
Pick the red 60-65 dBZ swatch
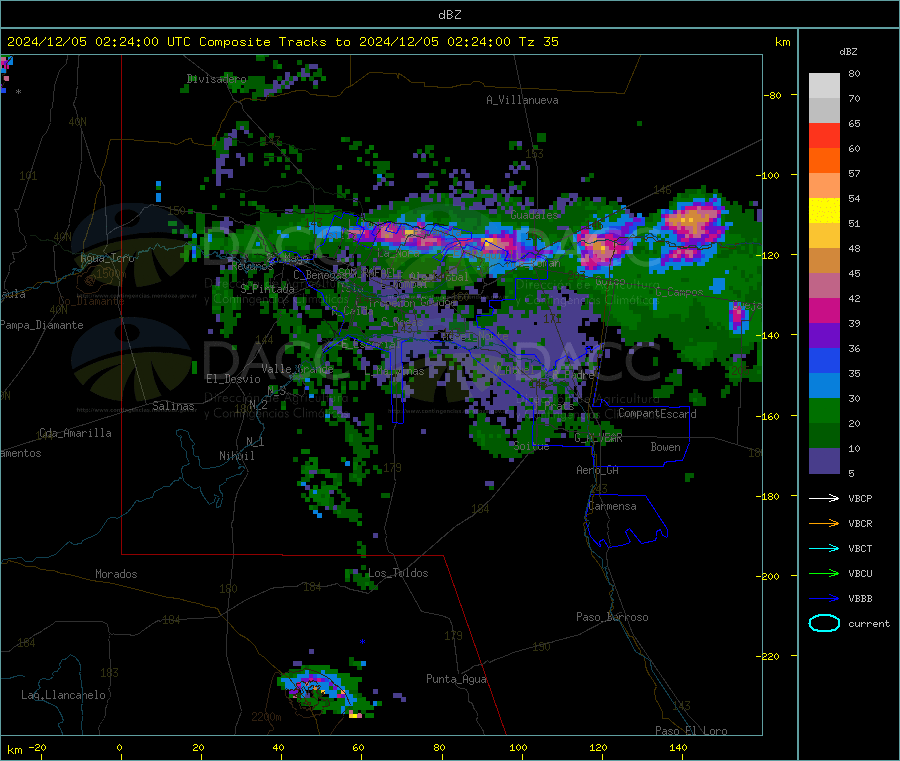(x=824, y=136)
